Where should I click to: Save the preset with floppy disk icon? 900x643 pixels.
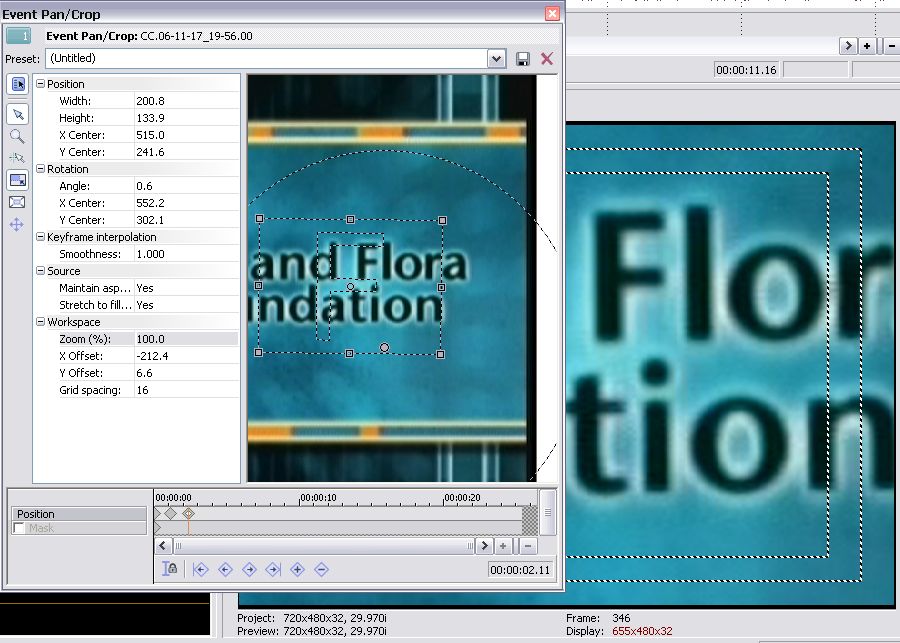click(x=522, y=59)
